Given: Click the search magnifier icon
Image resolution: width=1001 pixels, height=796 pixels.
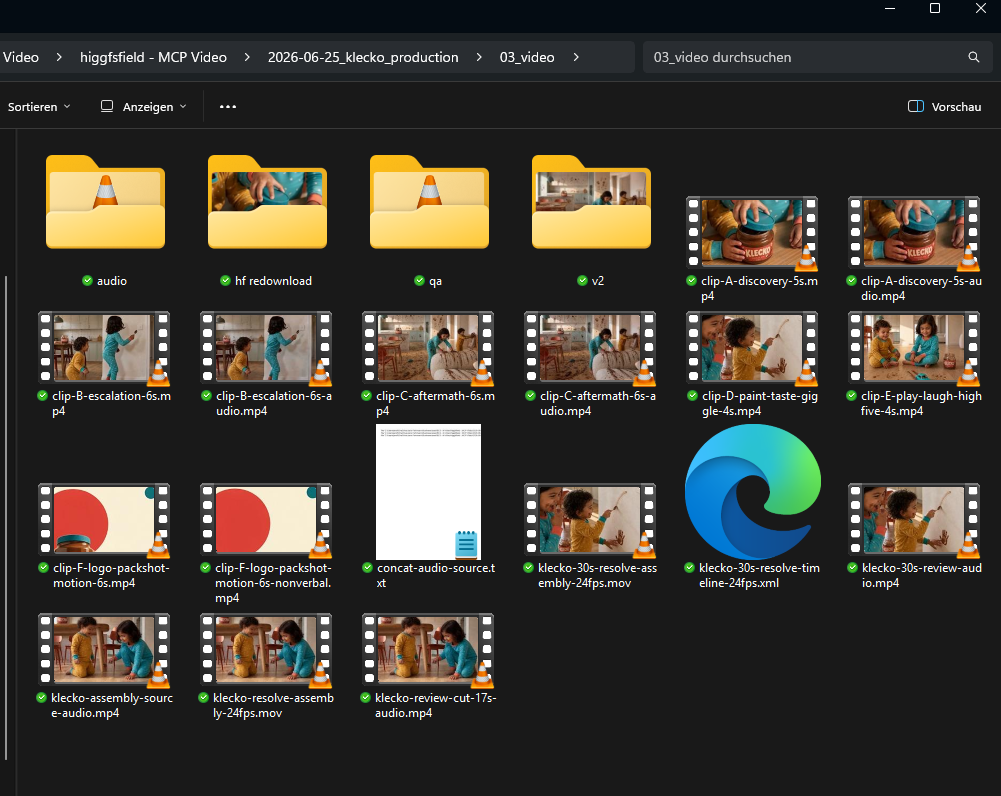Looking at the screenshot, I should (974, 57).
